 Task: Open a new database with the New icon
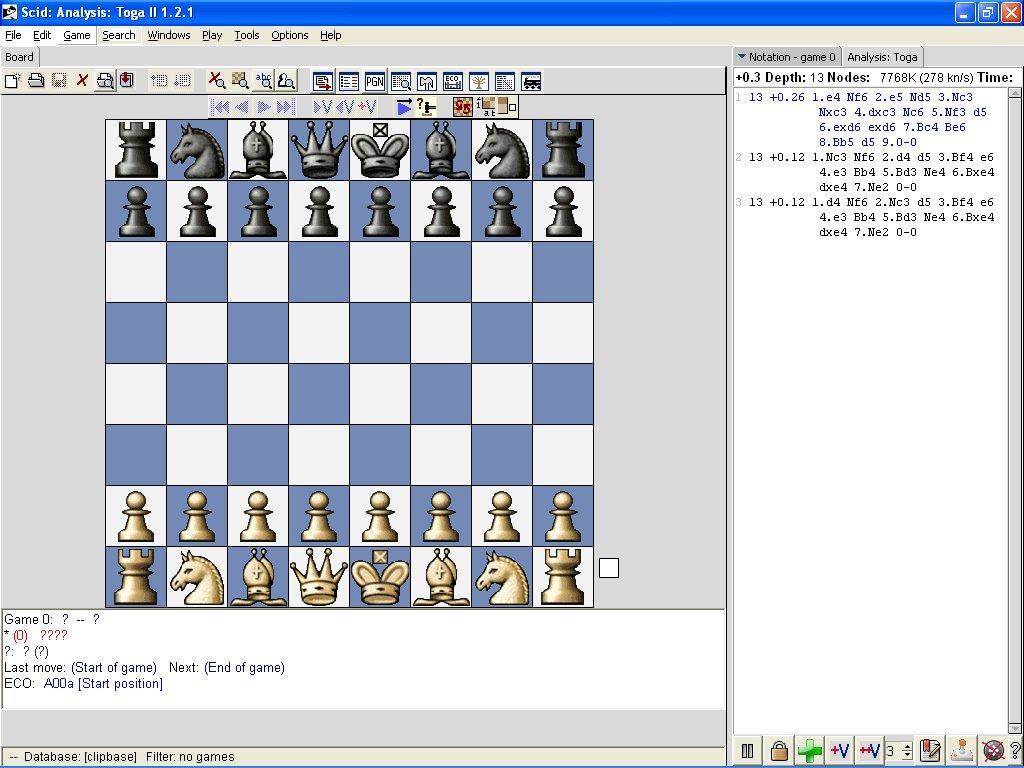12,81
